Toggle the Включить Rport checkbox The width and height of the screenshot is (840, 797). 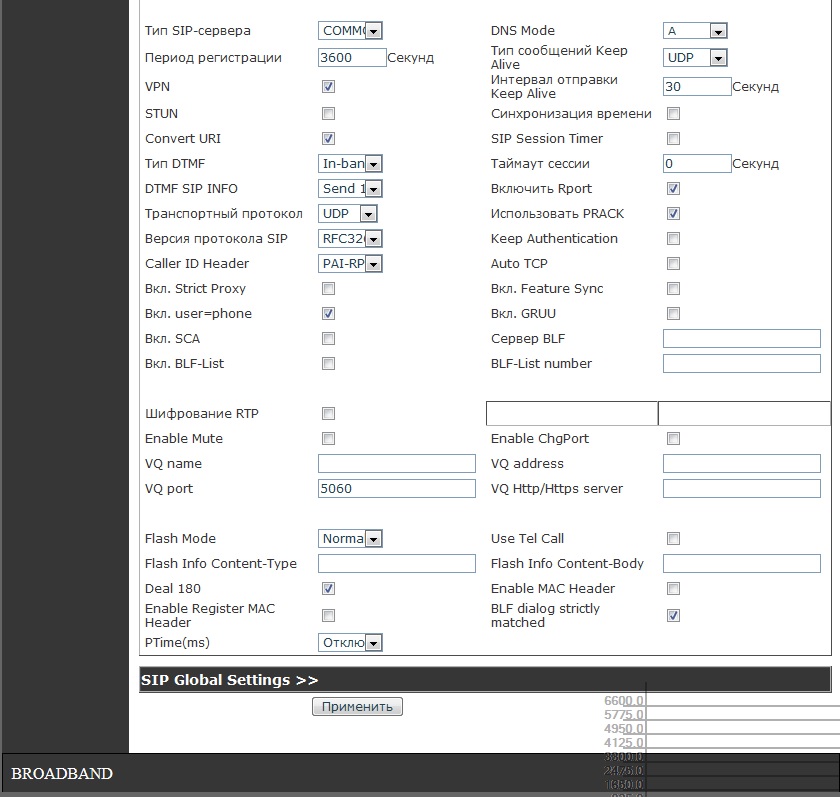click(x=673, y=189)
